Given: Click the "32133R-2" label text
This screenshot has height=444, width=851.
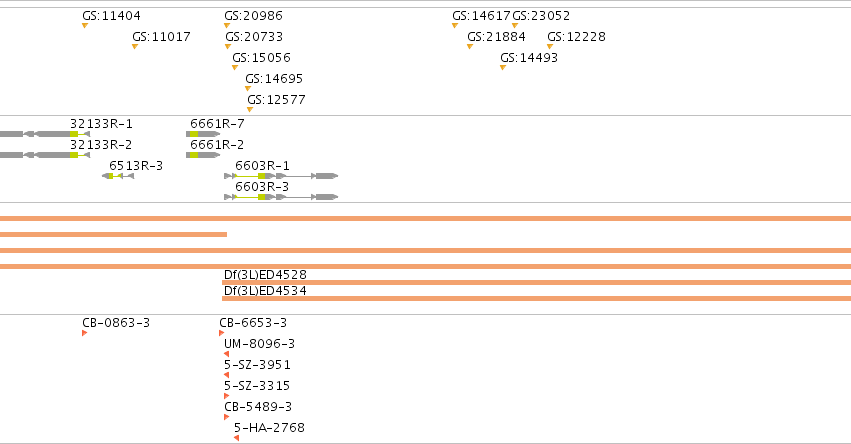Looking at the screenshot, I should pyautogui.click(x=101, y=145).
